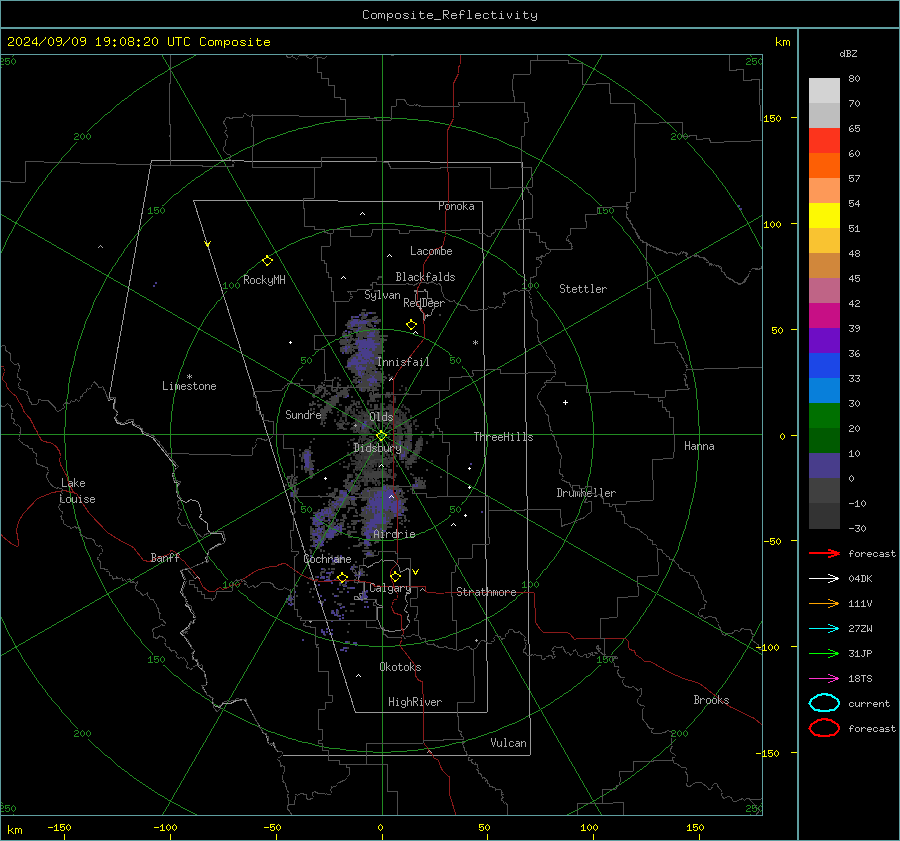Image resolution: width=900 pixels, height=841 pixels.
Task: Click the Lacombe city label
Action: click(x=431, y=251)
